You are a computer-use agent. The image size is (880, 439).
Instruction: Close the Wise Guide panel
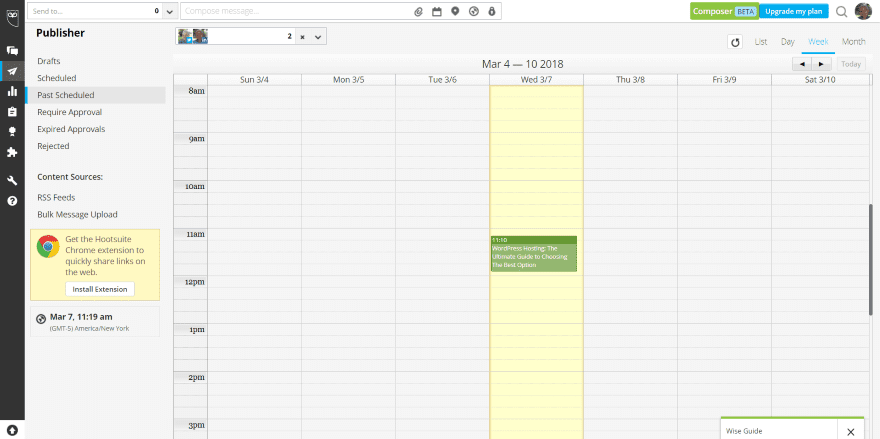tap(851, 432)
